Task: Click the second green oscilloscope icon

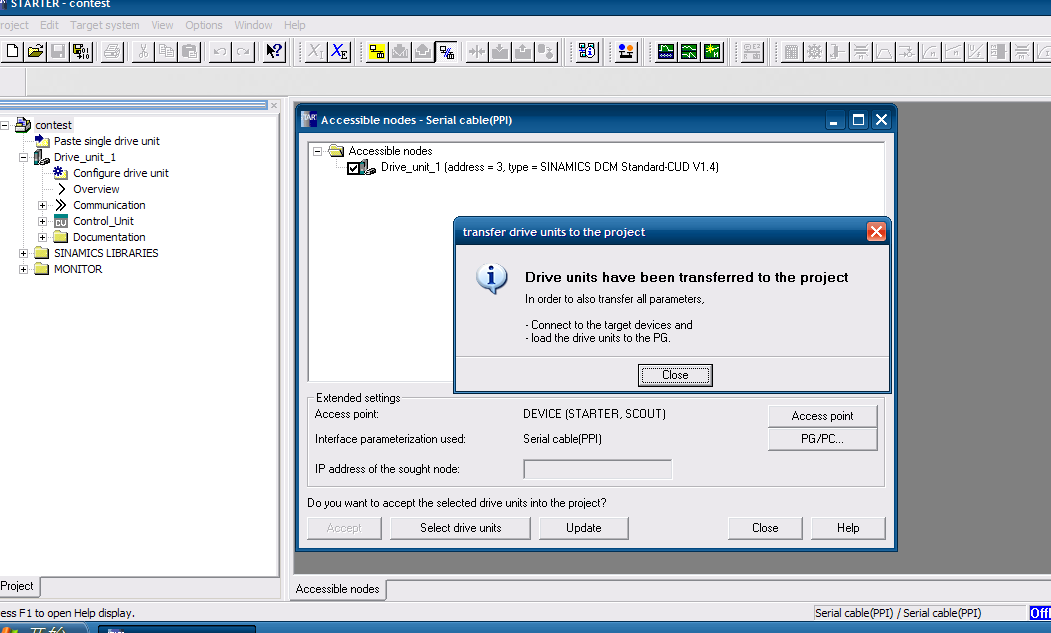Action: pyautogui.click(x=689, y=52)
